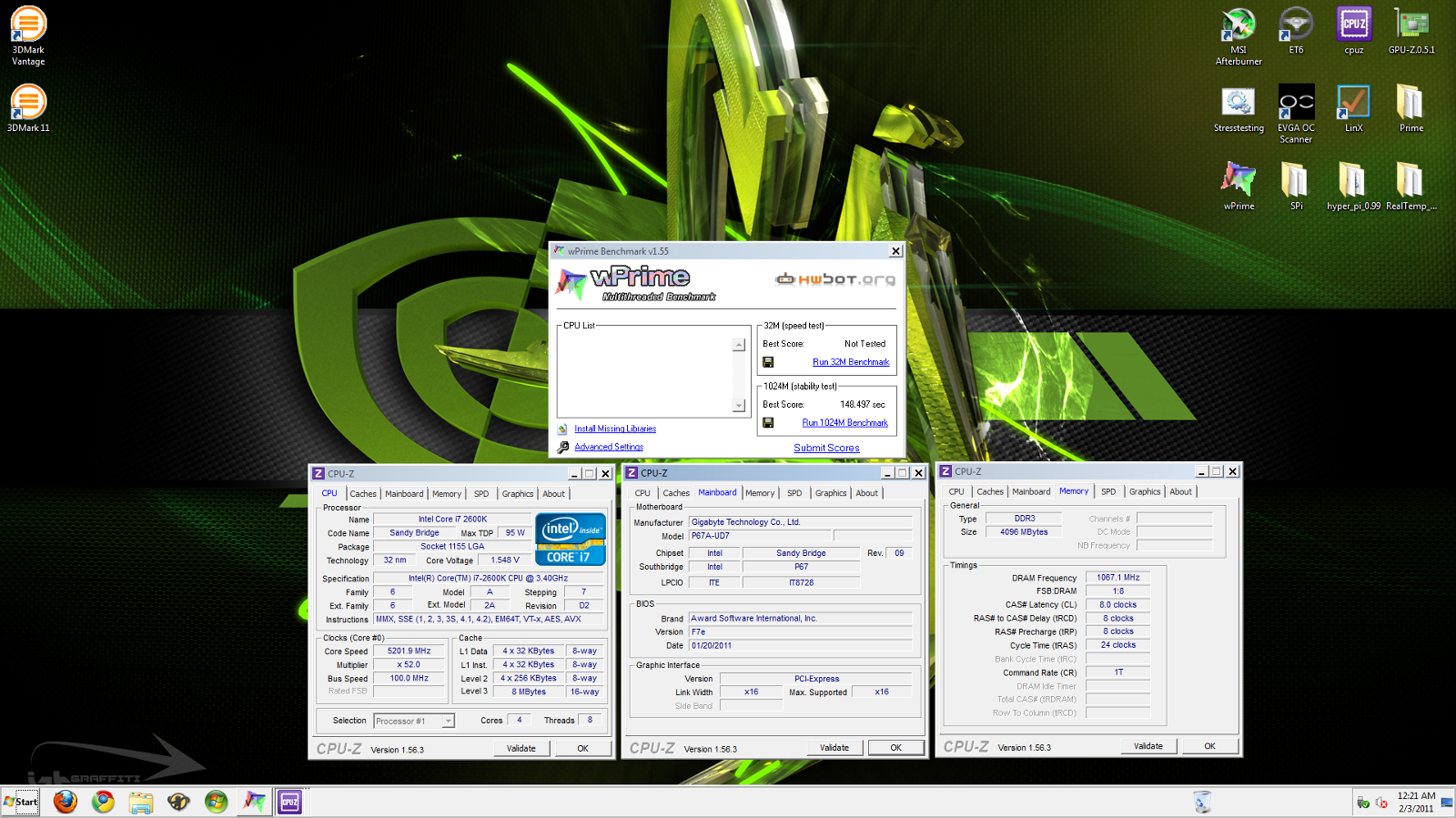The width and height of the screenshot is (1456, 818).
Task: Open the ET6 desktop icon
Action: (1296, 30)
